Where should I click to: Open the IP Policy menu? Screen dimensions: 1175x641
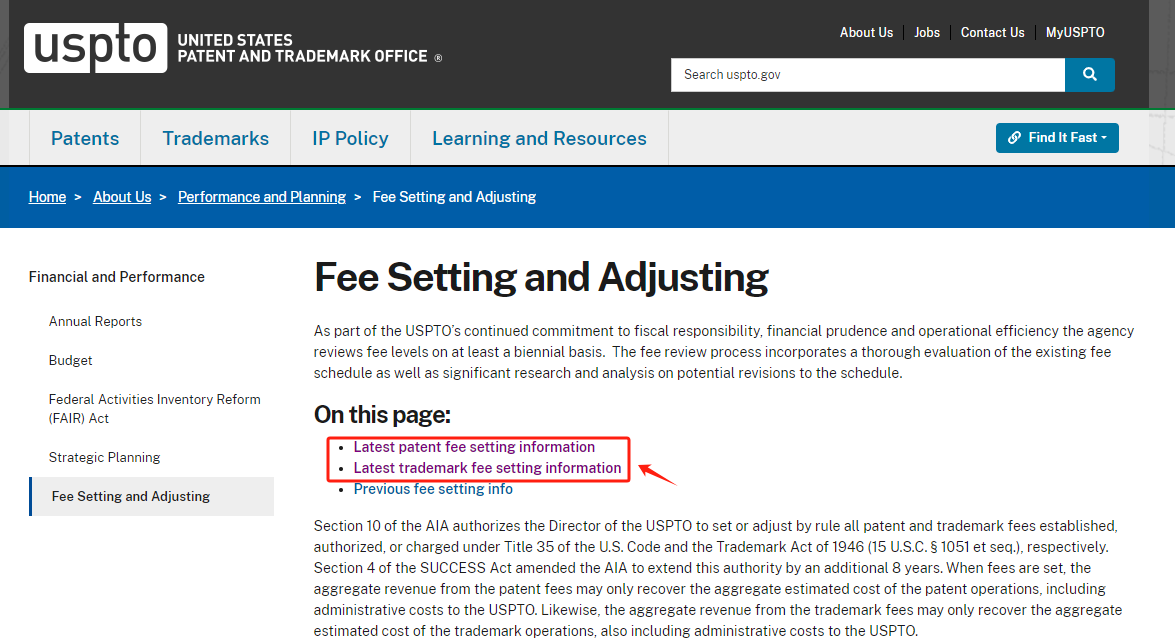pyautogui.click(x=350, y=139)
